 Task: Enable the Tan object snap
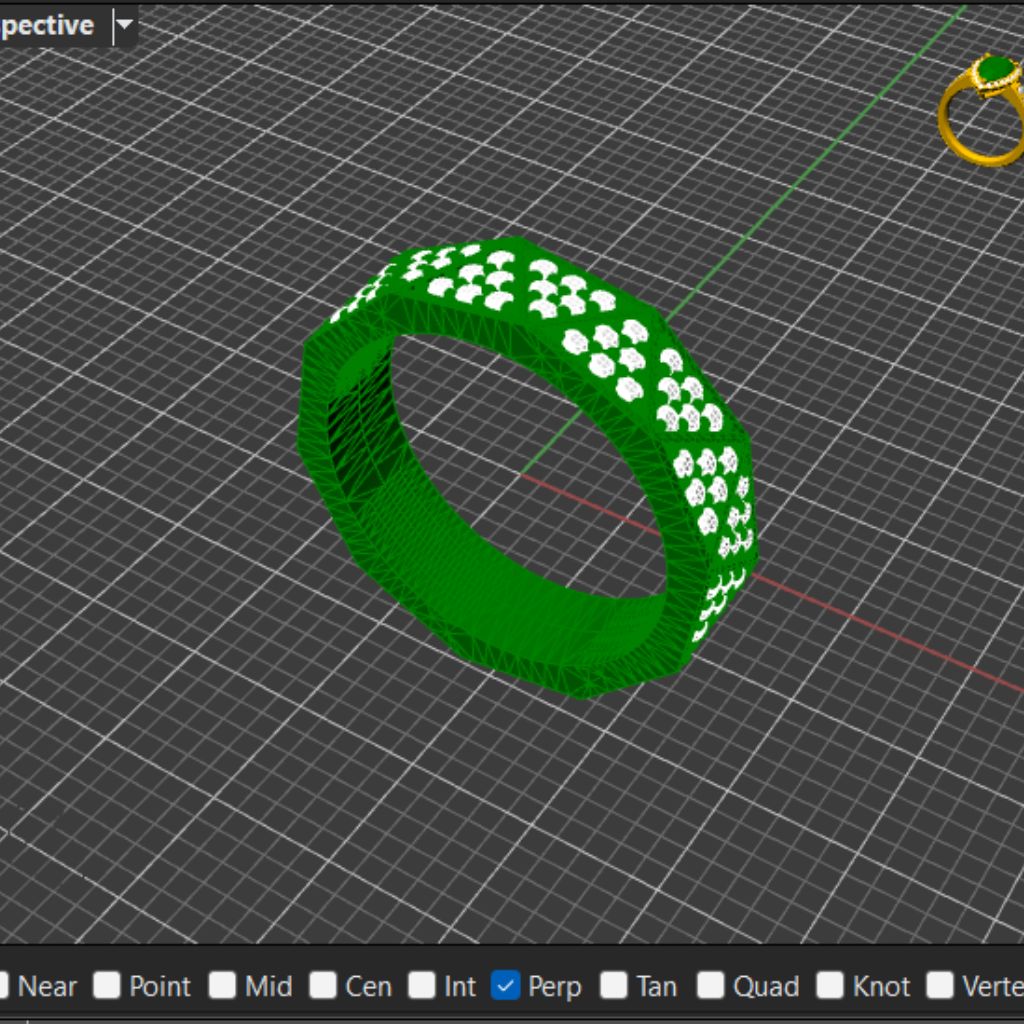[614, 986]
